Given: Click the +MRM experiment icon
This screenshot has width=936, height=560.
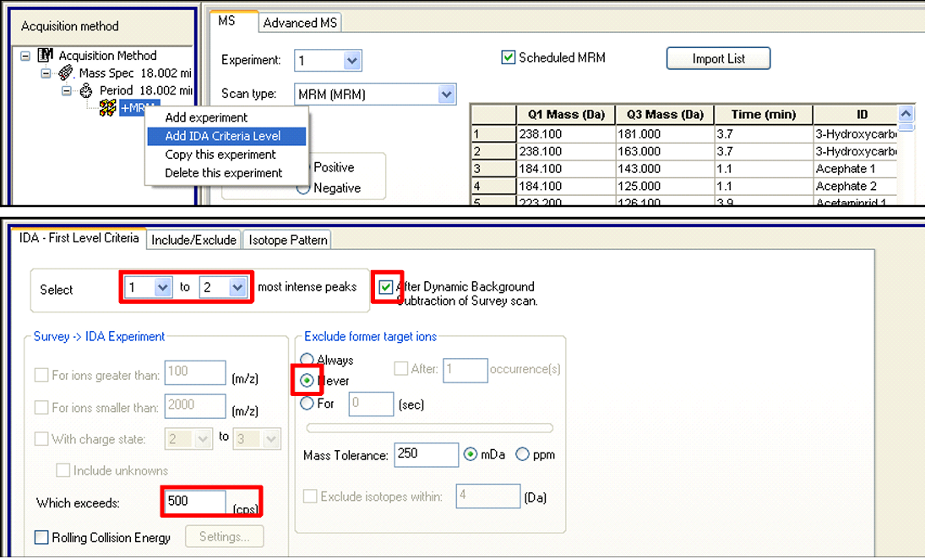Looking at the screenshot, I should (107, 108).
